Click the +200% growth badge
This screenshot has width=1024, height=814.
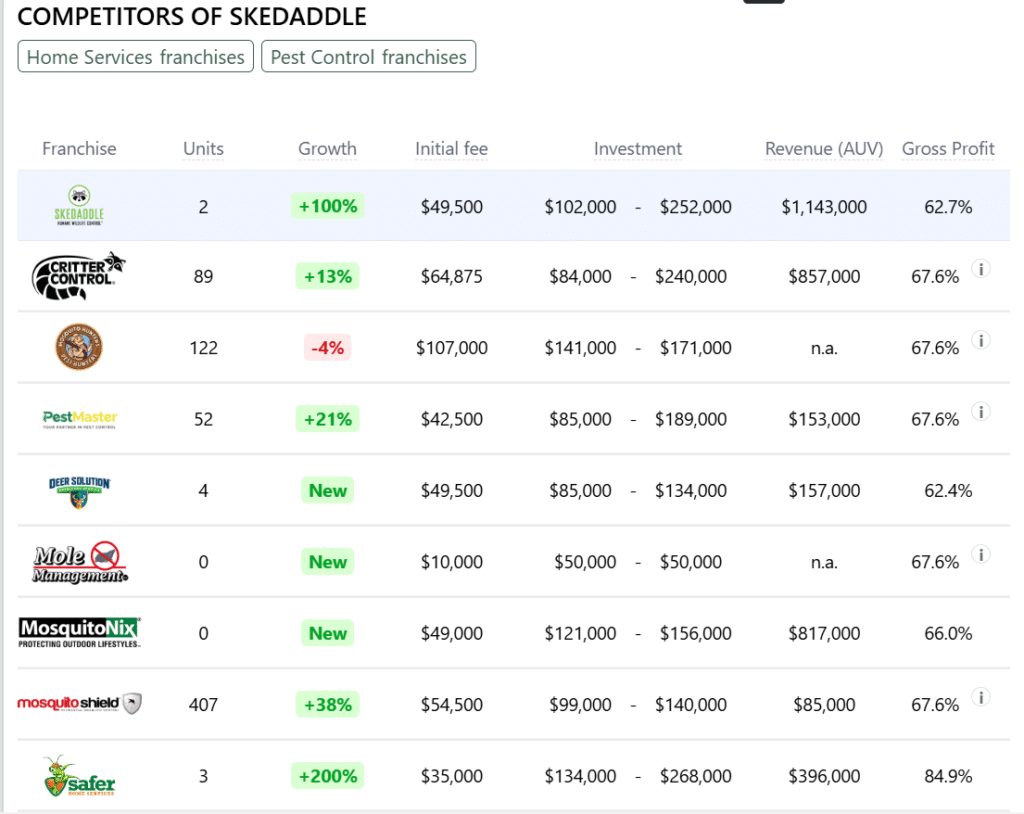(327, 776)
